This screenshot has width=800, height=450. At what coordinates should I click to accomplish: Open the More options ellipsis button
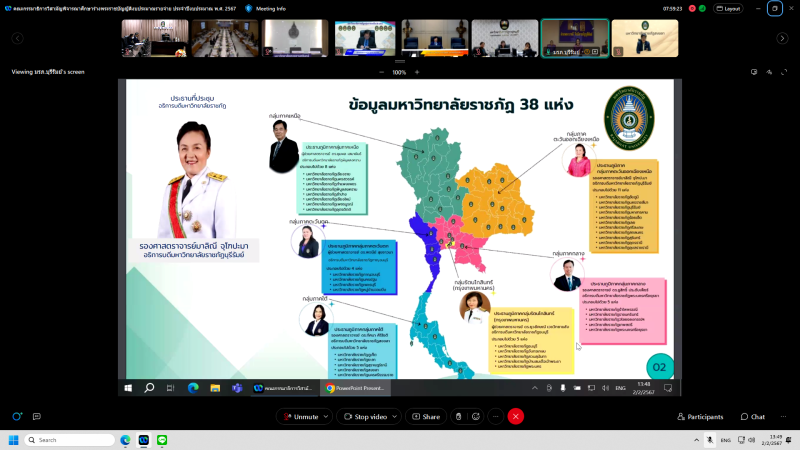pos(493,416)
